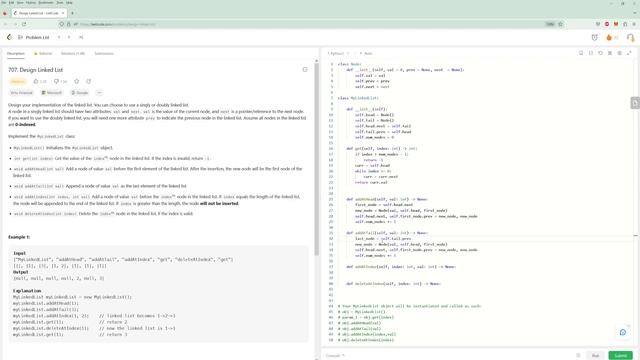Switch to the Submissions tab
Image resolution: width=640 pixels, height=360 pixels.
coord(104,53)
